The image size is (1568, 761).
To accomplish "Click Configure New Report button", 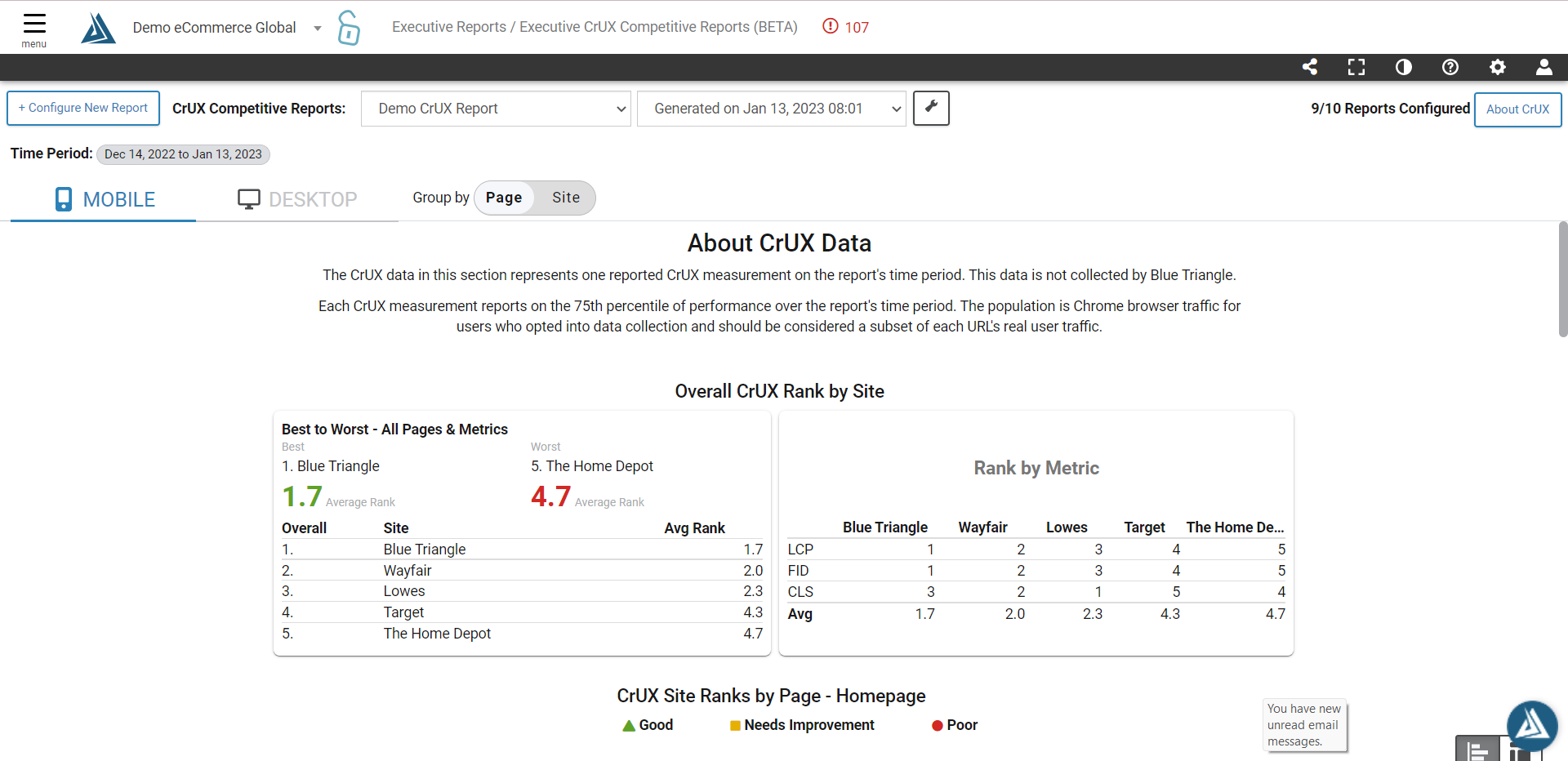I will pos(83,108).
